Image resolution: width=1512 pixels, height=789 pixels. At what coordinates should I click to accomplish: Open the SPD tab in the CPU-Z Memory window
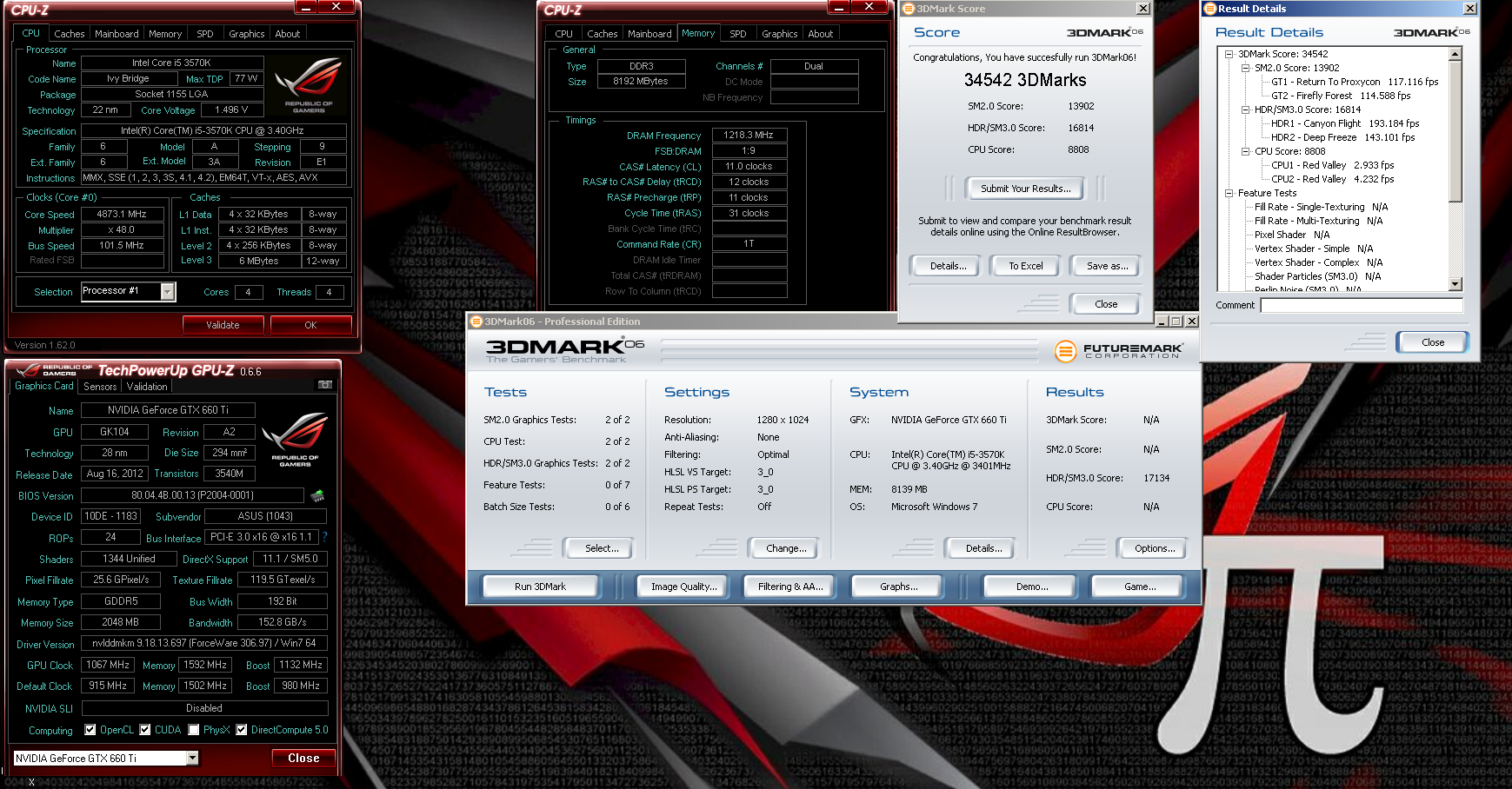tap(737, 34)
